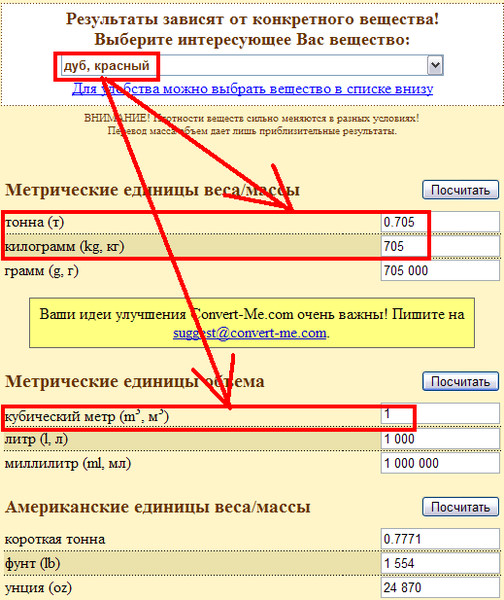Open the substance dropdown showing дуб, красный
This screenshot has width=504, height=600.
(252, 65)
